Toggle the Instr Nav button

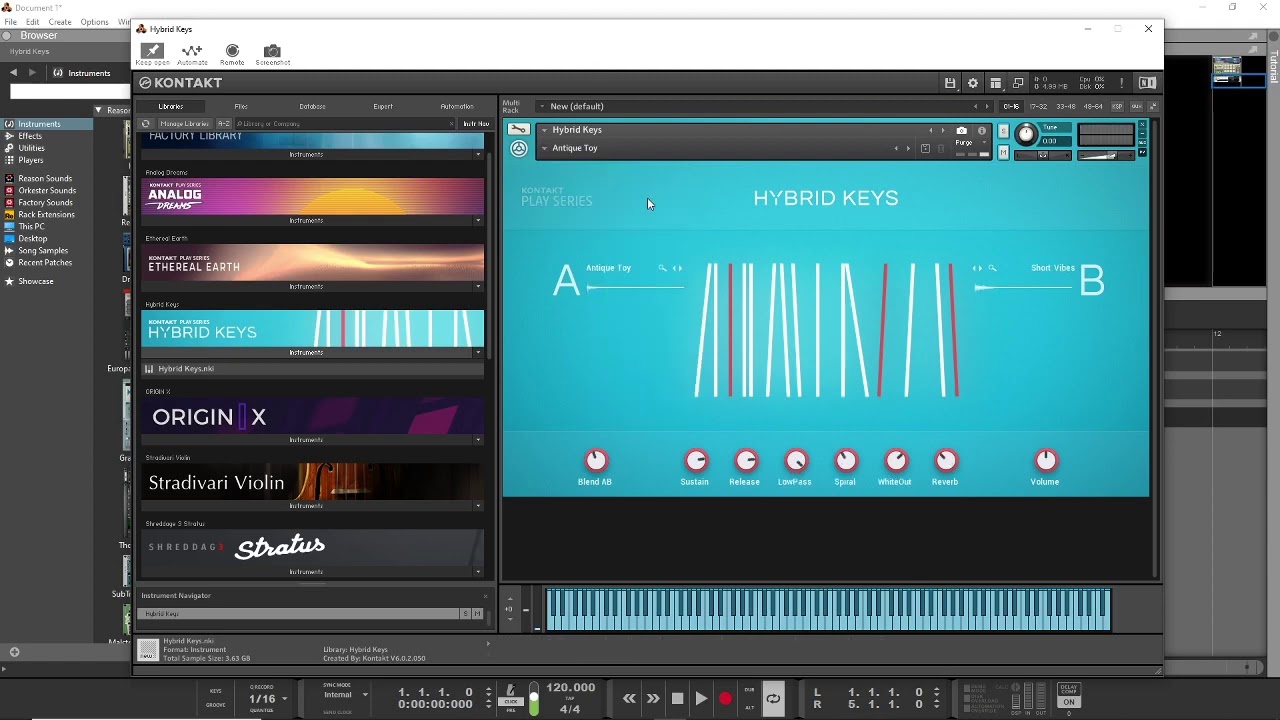476,124
